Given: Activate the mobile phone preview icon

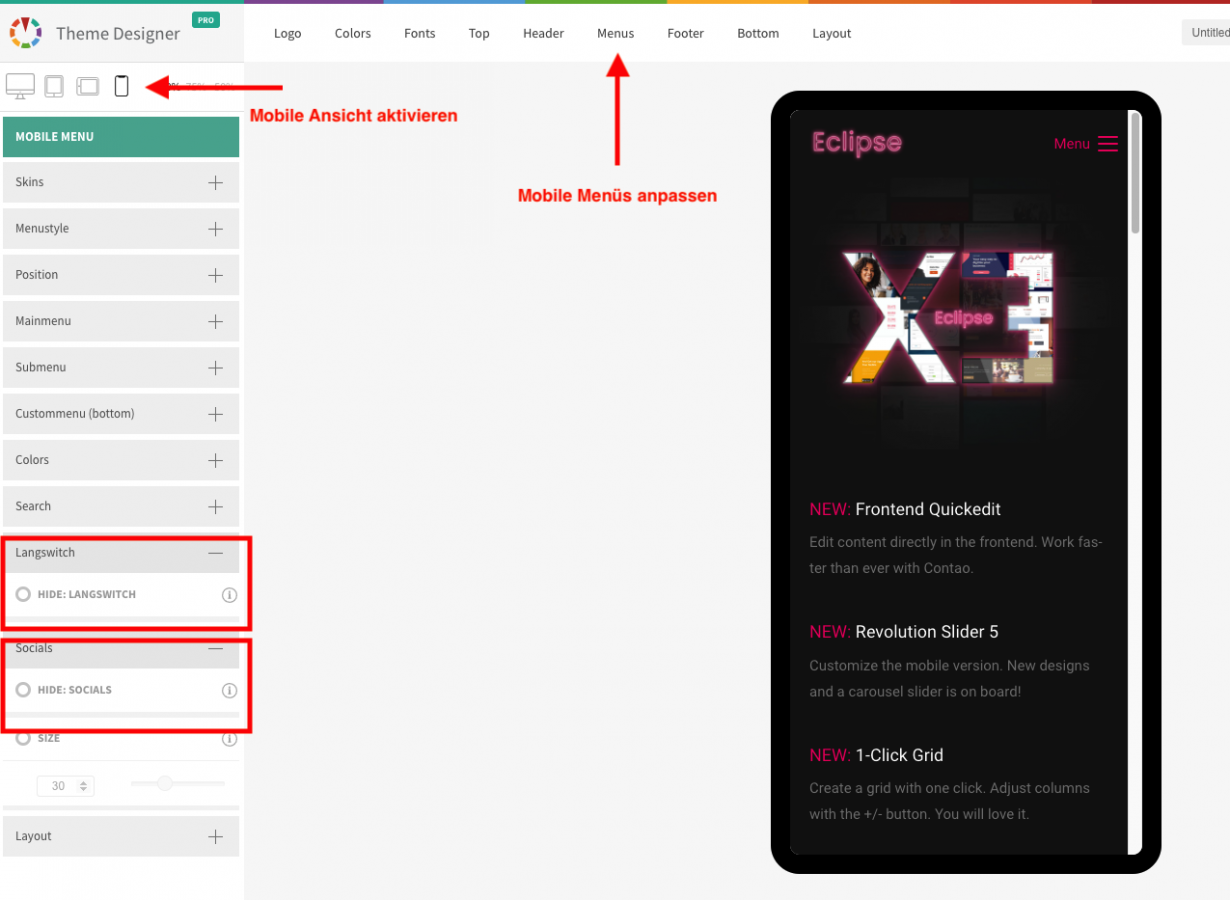Looking at the screenshot, I should tap(121, 86).
